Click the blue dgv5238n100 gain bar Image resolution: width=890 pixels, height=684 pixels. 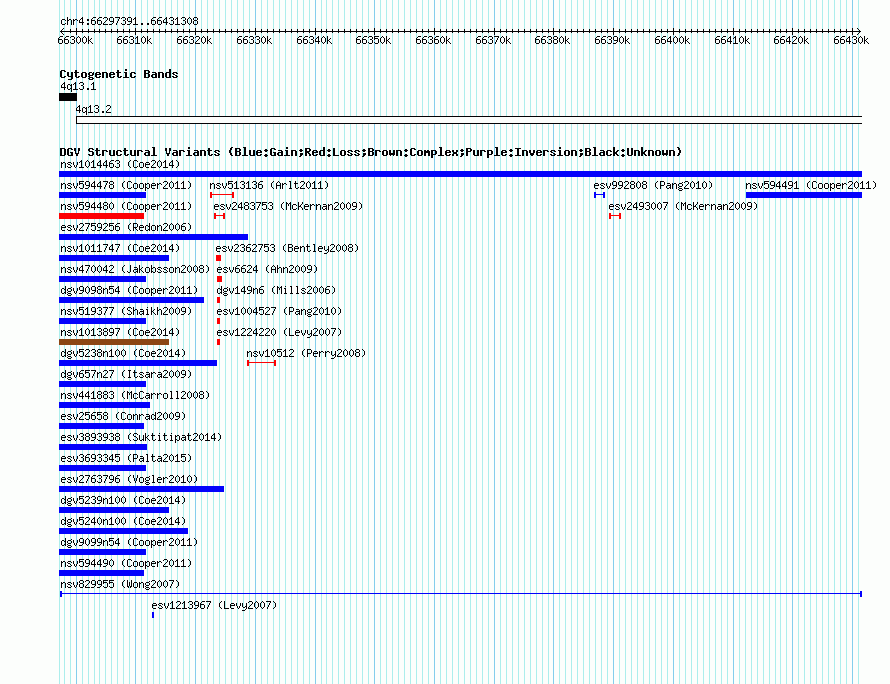pos(138,363)
